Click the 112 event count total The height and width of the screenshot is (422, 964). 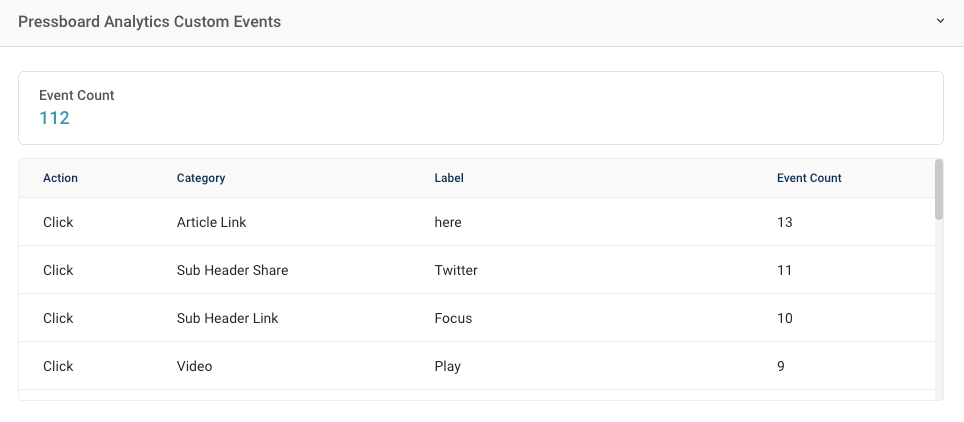(x=54, y=118)
